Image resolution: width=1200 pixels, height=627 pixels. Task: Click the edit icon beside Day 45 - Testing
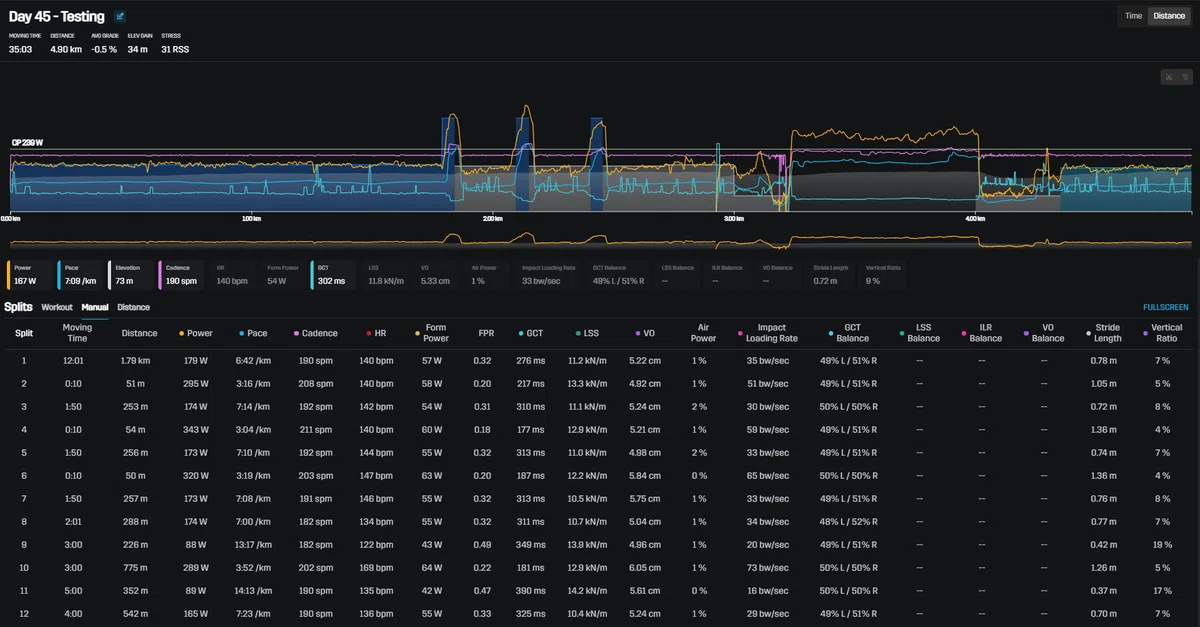[x=120, y=16]
